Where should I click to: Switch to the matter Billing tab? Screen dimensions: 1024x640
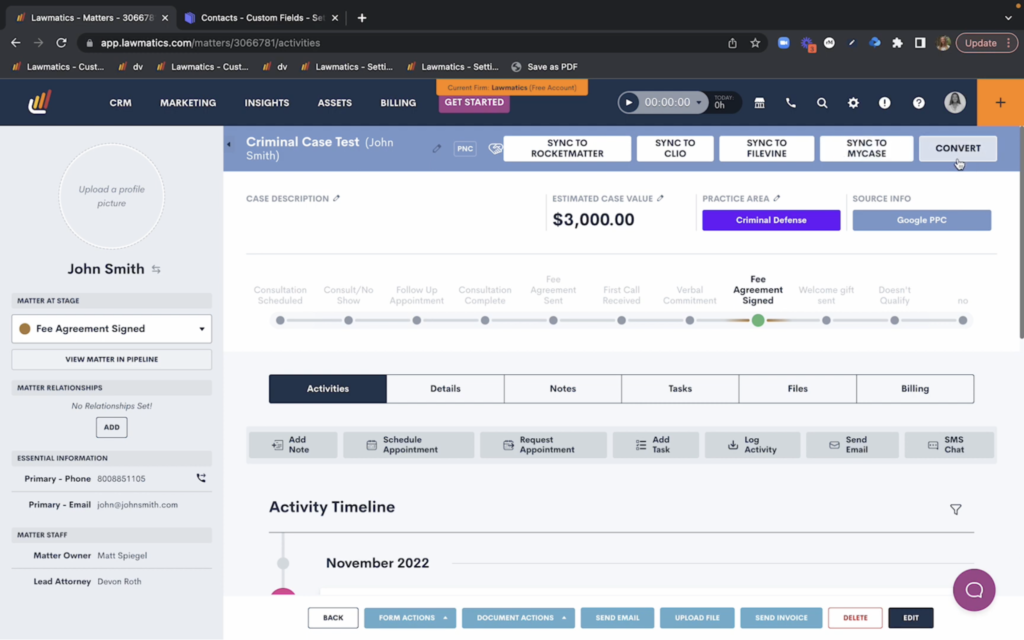pyautogui.click(x=915, y=389)
